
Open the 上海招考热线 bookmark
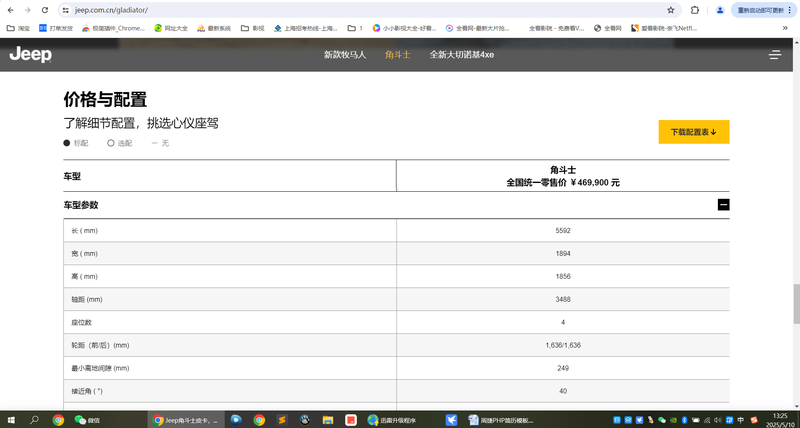click(306, 29)
